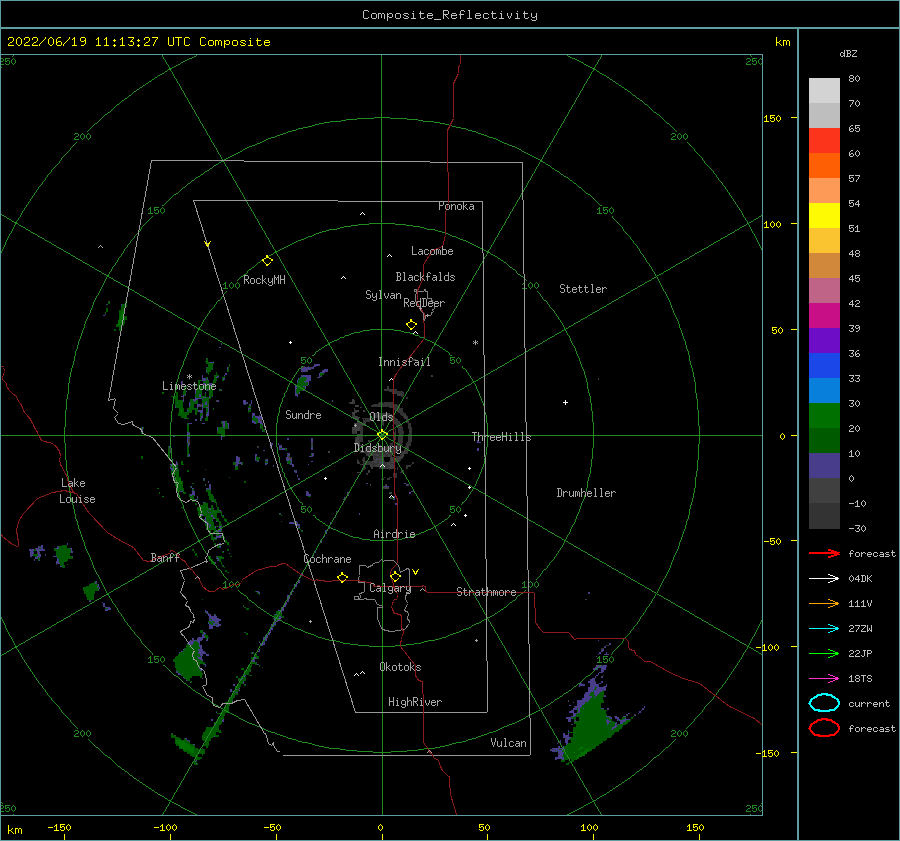The height and width of the screenshot is (841, 900).
Task: Click the bright yellow swatch between 54 and 51
Action: click(x=824, y=216)
